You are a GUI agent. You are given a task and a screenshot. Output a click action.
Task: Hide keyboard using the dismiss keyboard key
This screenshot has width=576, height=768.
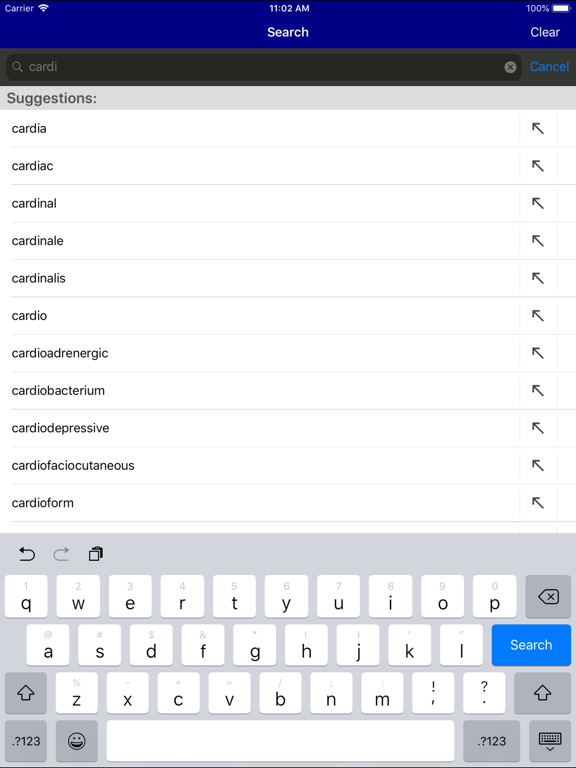click(x=550, y=741)
